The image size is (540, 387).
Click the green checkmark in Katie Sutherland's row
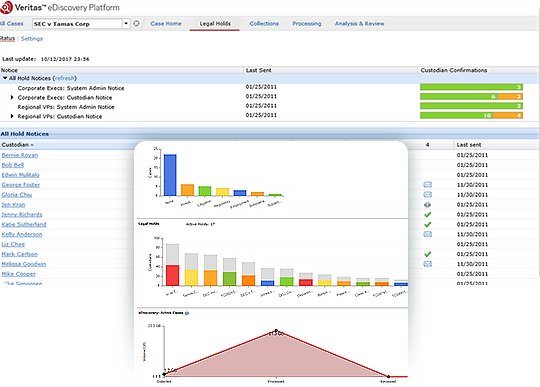pos(427,224)
